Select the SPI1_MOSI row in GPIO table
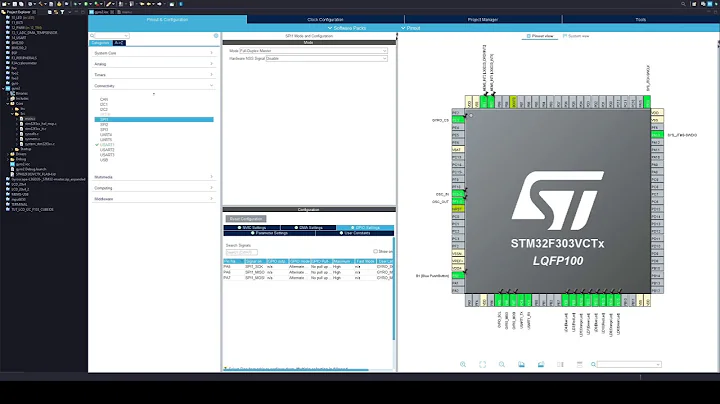720x404 pixels. coord(308,278)
